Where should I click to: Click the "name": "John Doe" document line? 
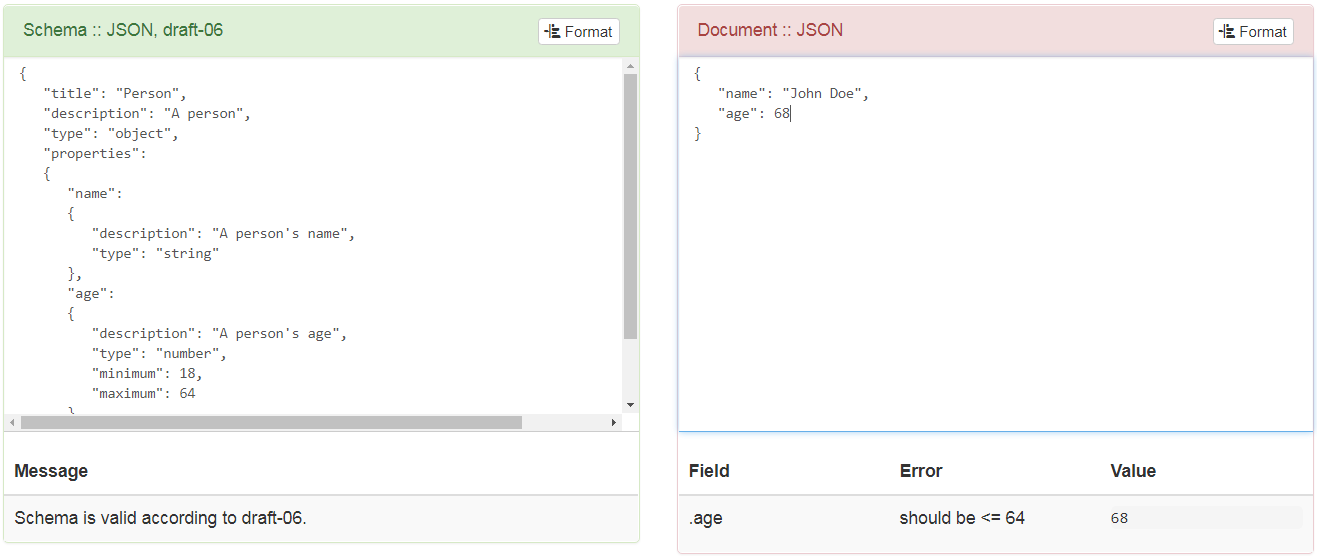(794, 93)
